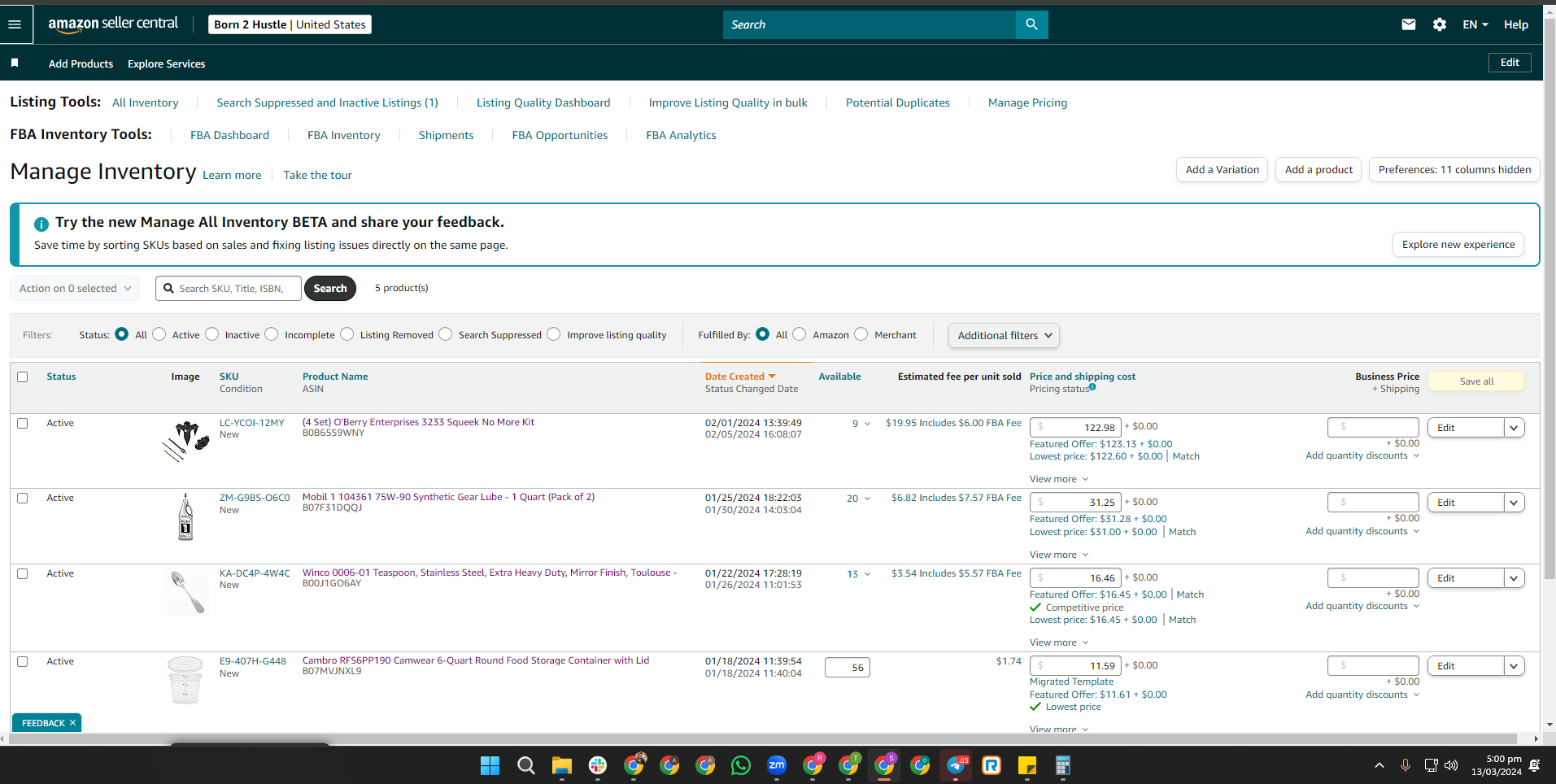1556x784 pixels.
Task: Click the bookmark flag icon
Action: point(15,63)
